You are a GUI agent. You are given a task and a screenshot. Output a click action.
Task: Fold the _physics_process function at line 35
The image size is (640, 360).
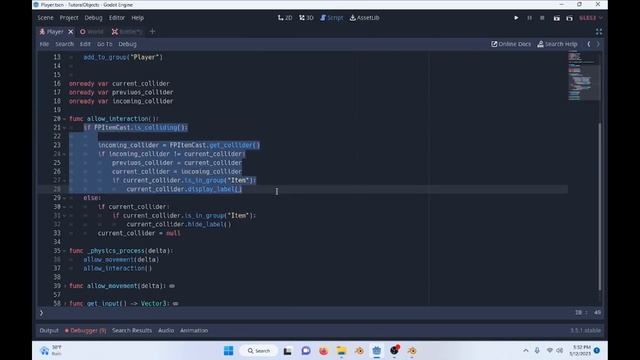[64, 251]
